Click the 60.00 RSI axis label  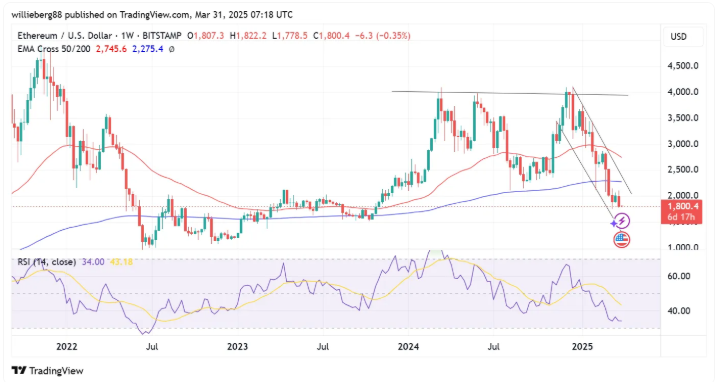[x=680, y=276]
